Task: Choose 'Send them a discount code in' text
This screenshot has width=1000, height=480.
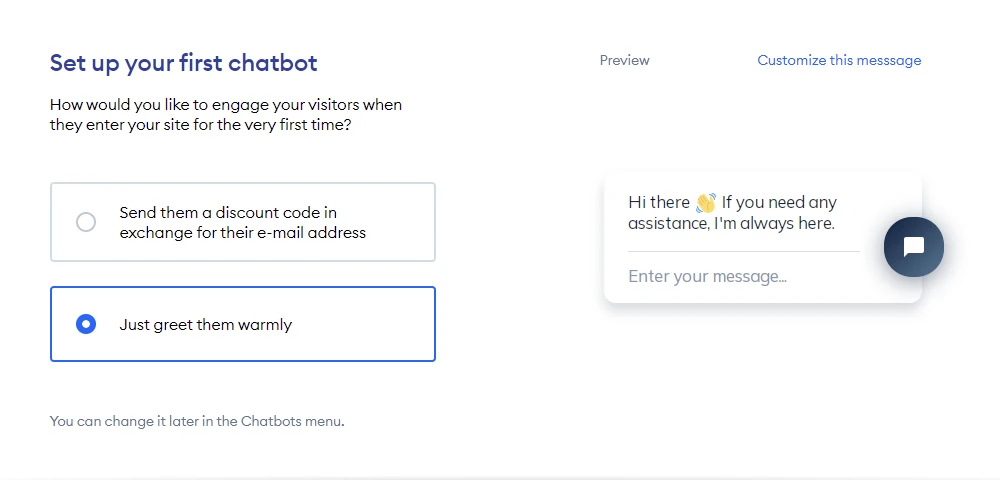Action: pos(228,212)
